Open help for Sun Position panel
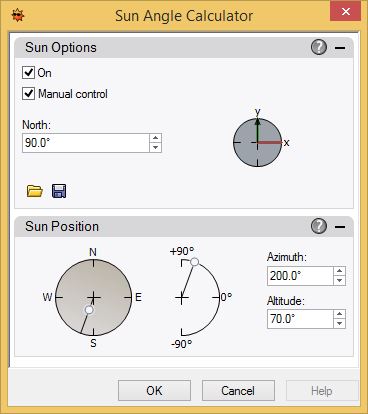Screen dimensions: 368x414 [319, 226]
